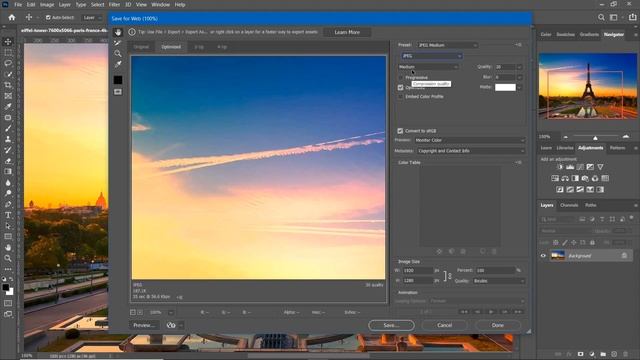Select the Clone Stamp tool
The height and width of the screenshot is (360, 640).
(x=8, y=139)
